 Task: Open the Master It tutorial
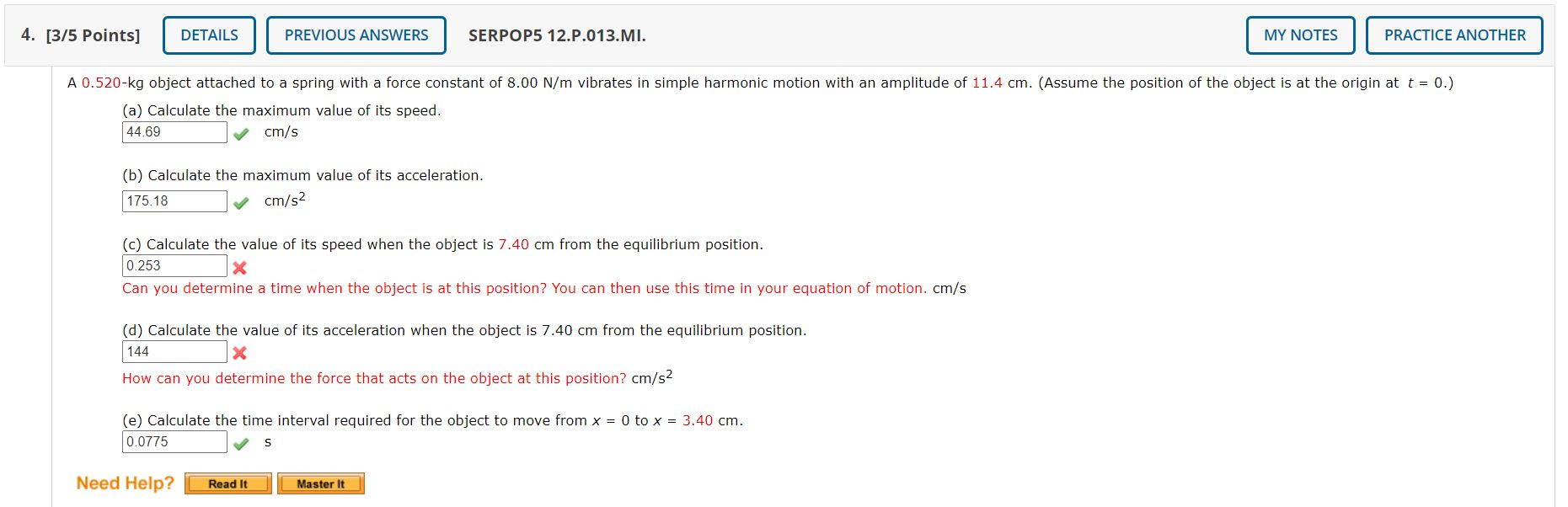click(321, 483)
